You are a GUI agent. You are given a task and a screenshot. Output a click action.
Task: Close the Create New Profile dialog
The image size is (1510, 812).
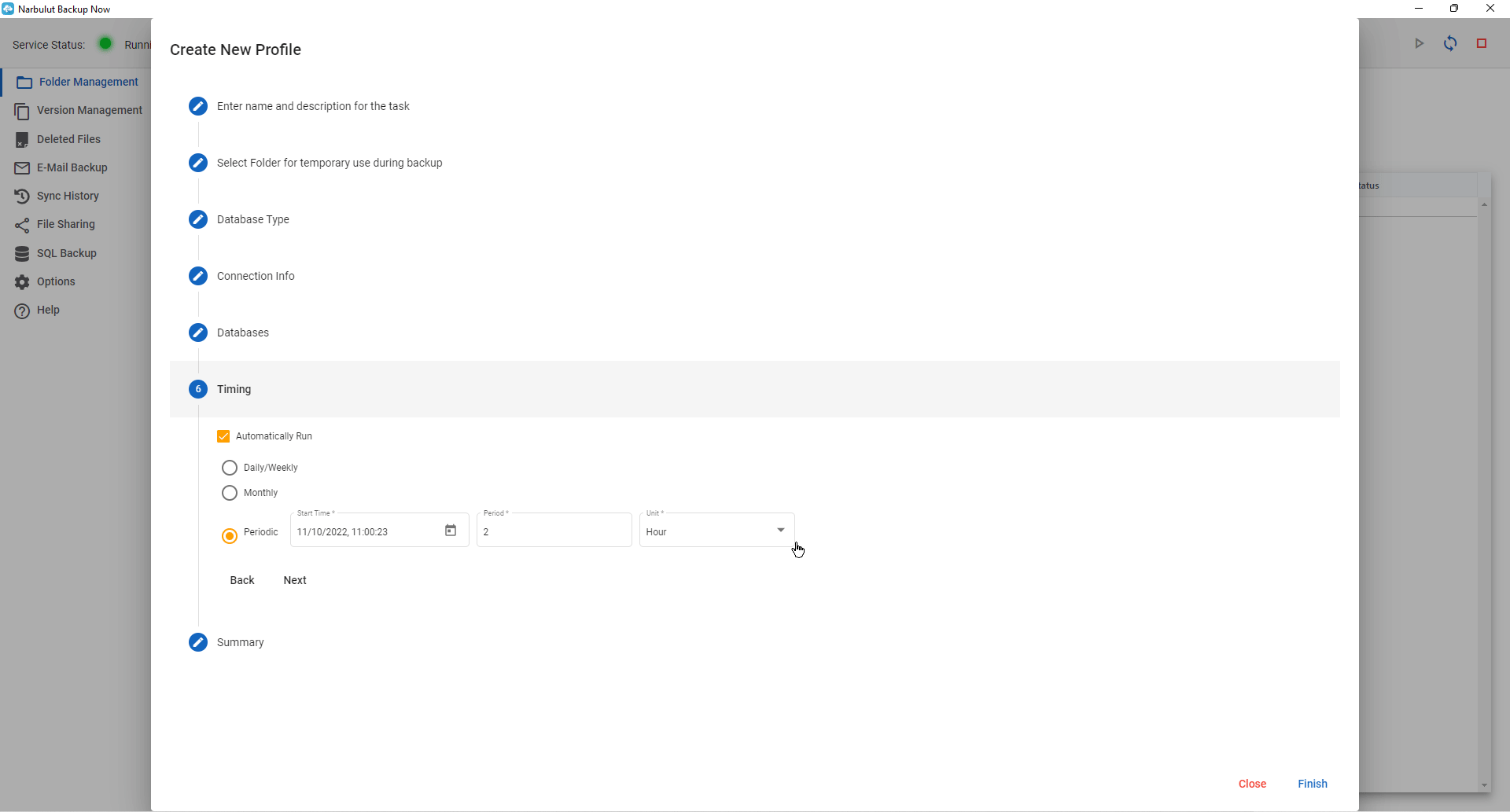(1252, 784)
